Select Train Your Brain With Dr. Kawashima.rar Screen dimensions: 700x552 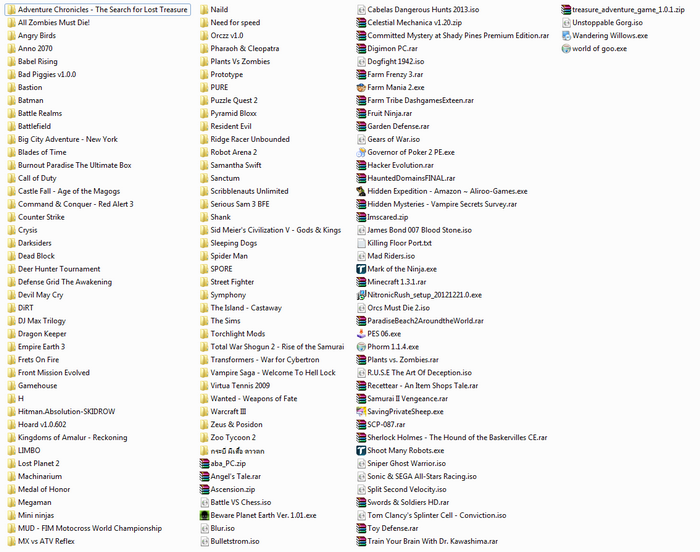point(432,541)
